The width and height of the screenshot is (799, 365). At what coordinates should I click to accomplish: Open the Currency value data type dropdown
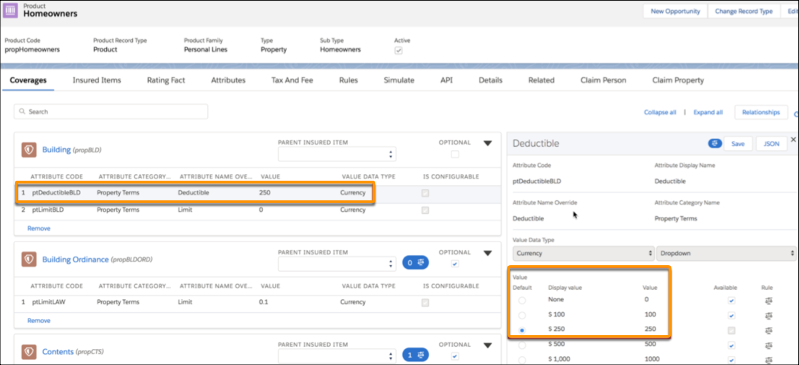click(583, 253)
